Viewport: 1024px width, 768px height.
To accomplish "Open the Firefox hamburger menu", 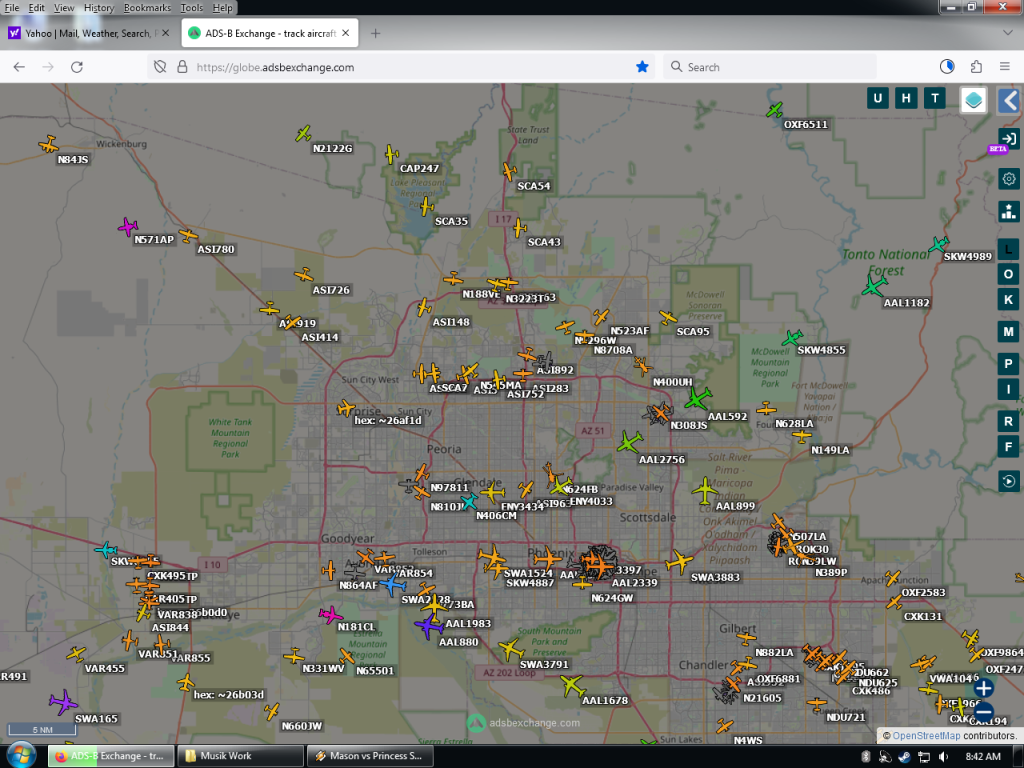I will [1004, 67].
